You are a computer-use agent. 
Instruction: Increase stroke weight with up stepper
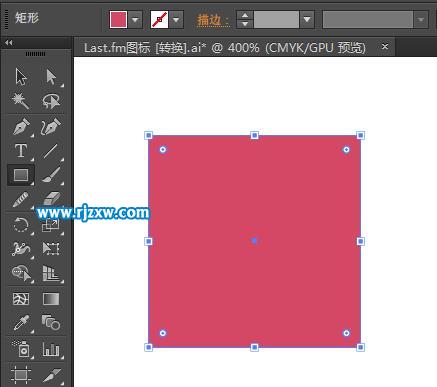[x=245, y=15]
